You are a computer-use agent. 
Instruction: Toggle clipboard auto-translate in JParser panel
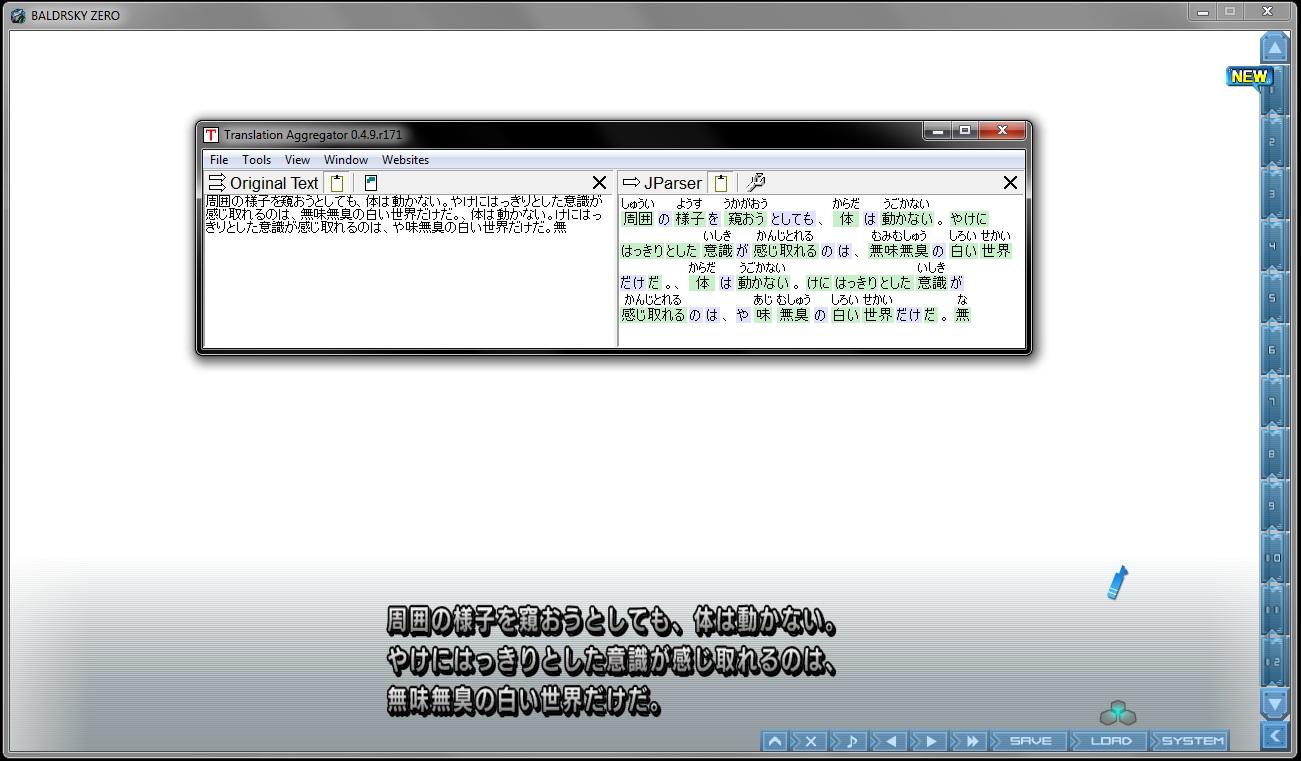[720, 183]
